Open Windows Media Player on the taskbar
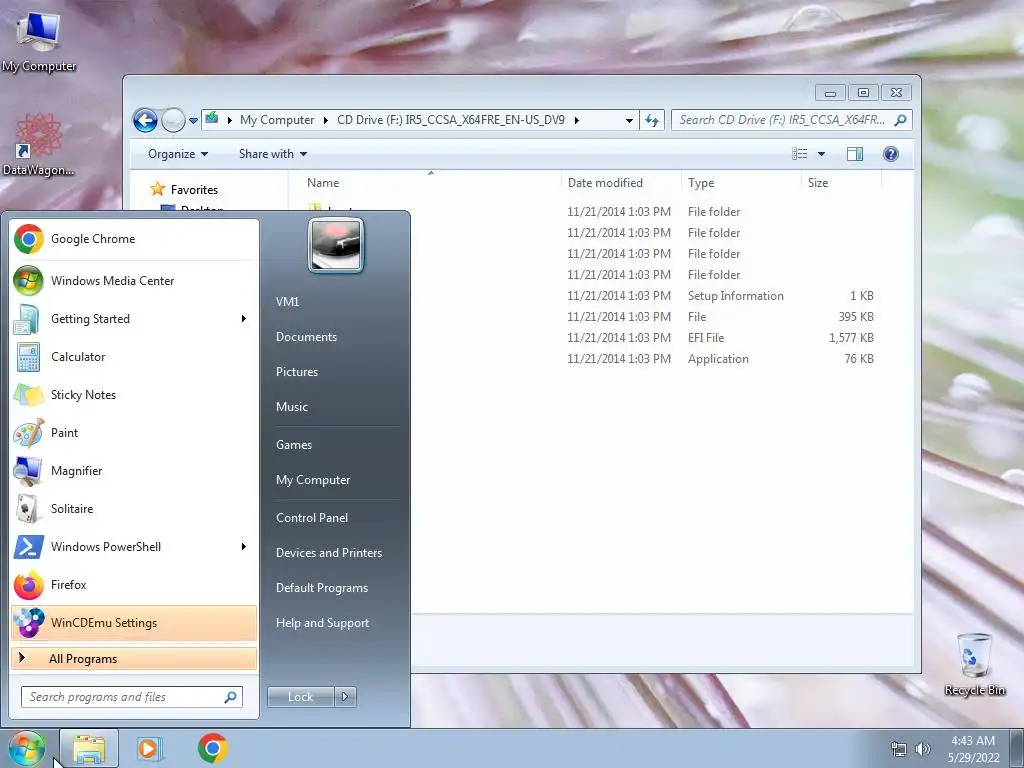1024x768 pixels. [x=150, y=748]
